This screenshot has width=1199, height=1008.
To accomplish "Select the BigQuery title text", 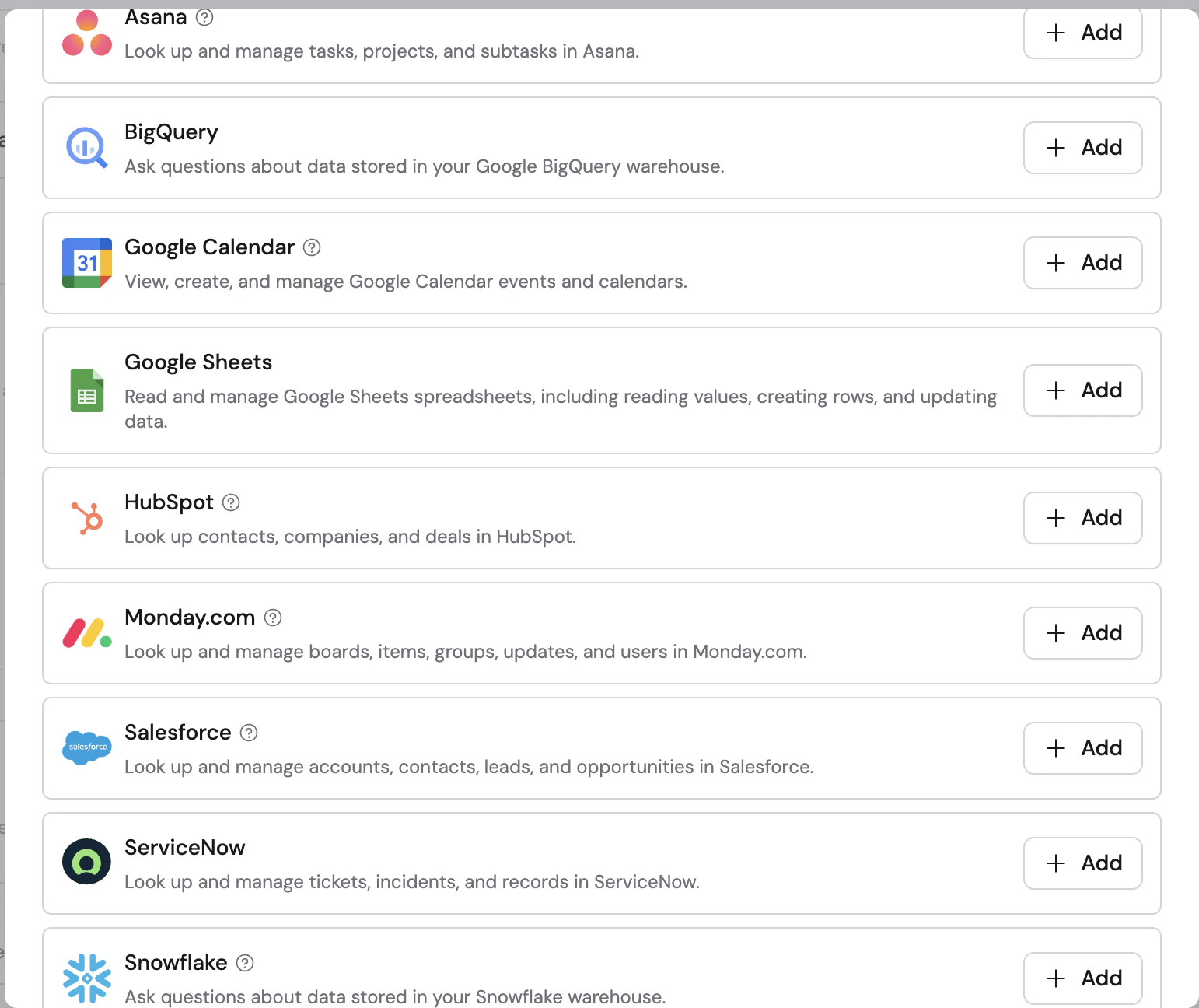I will (x=171, y=132).
